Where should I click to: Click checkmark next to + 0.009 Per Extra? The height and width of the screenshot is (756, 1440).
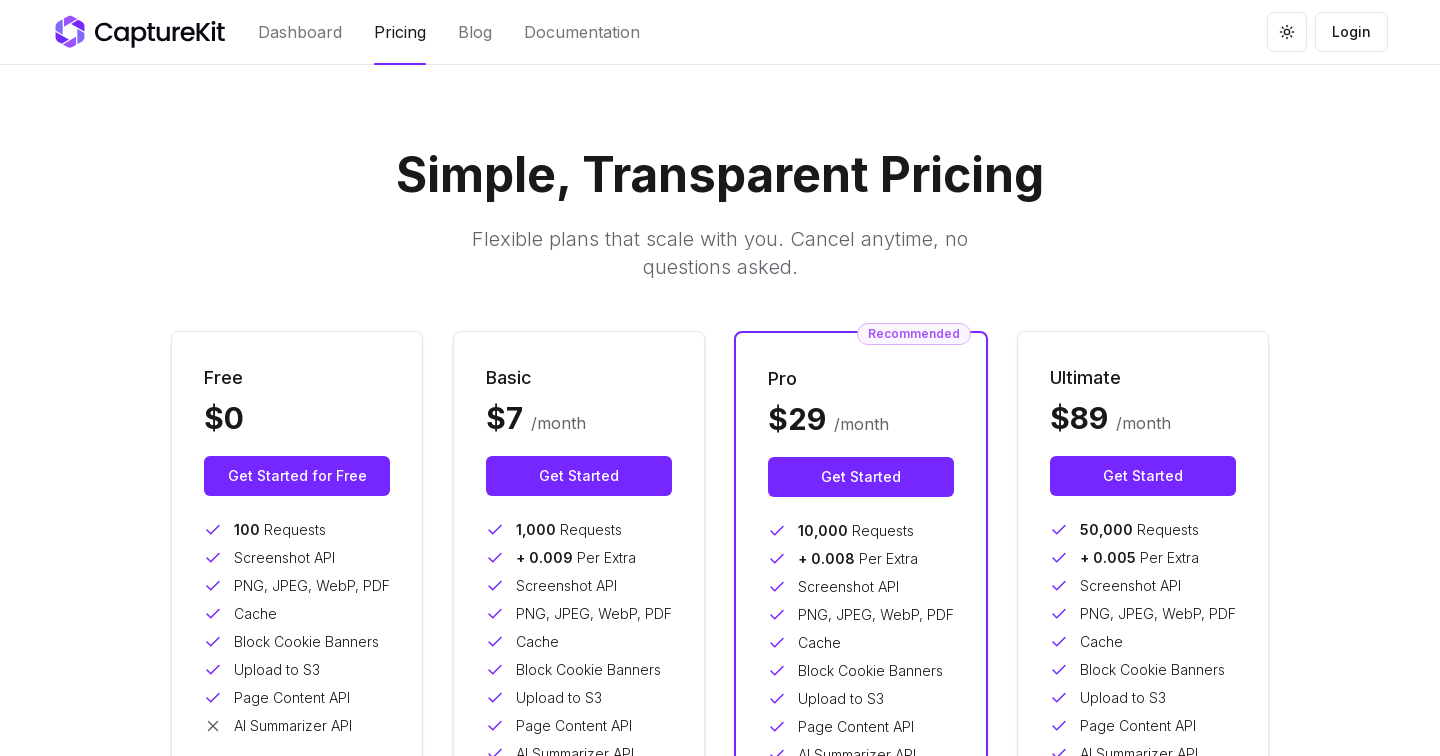pos(495,558)
